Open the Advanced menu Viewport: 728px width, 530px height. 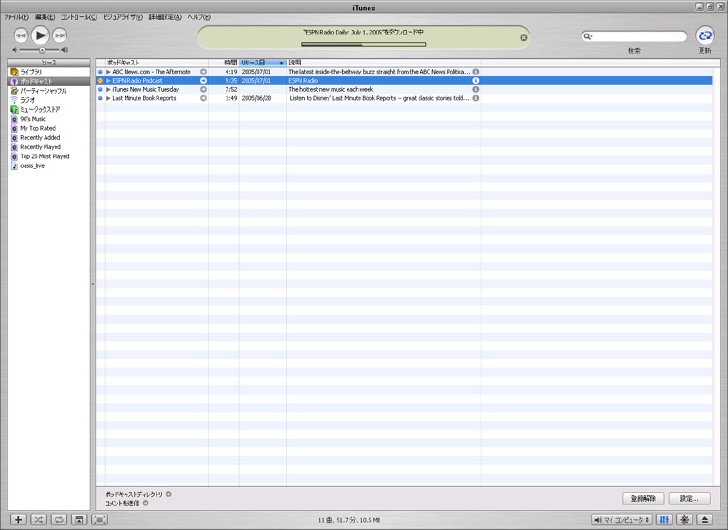pyautogui.click(x=165, y=17)
